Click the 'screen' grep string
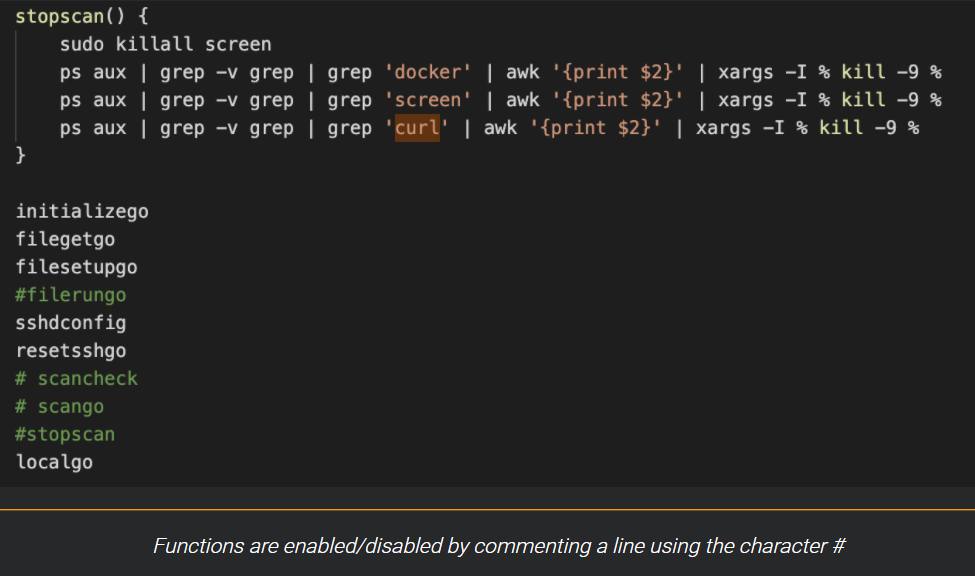The height and width of the screenshot is (576, 975). tap(428, 100)
